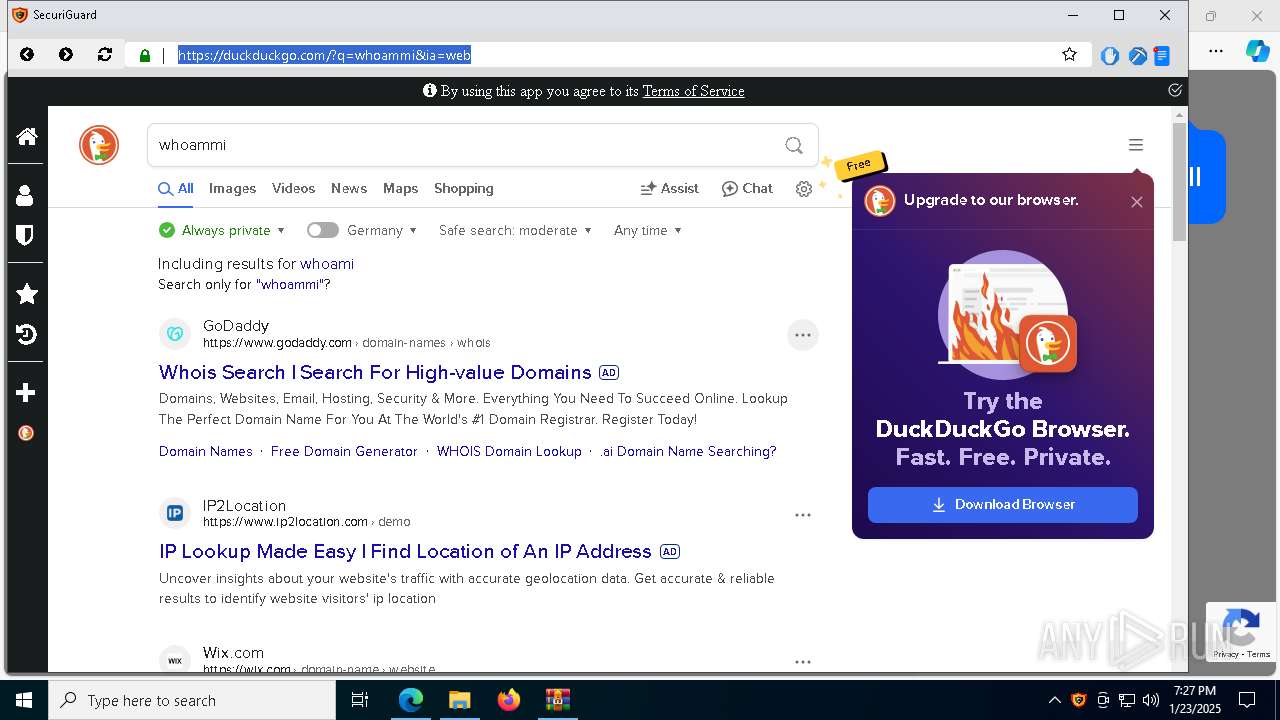Click the whoami suggested search link
The height and width of the screenshot is (720, 1280).
pyautogui.click(x=327, y=264)
